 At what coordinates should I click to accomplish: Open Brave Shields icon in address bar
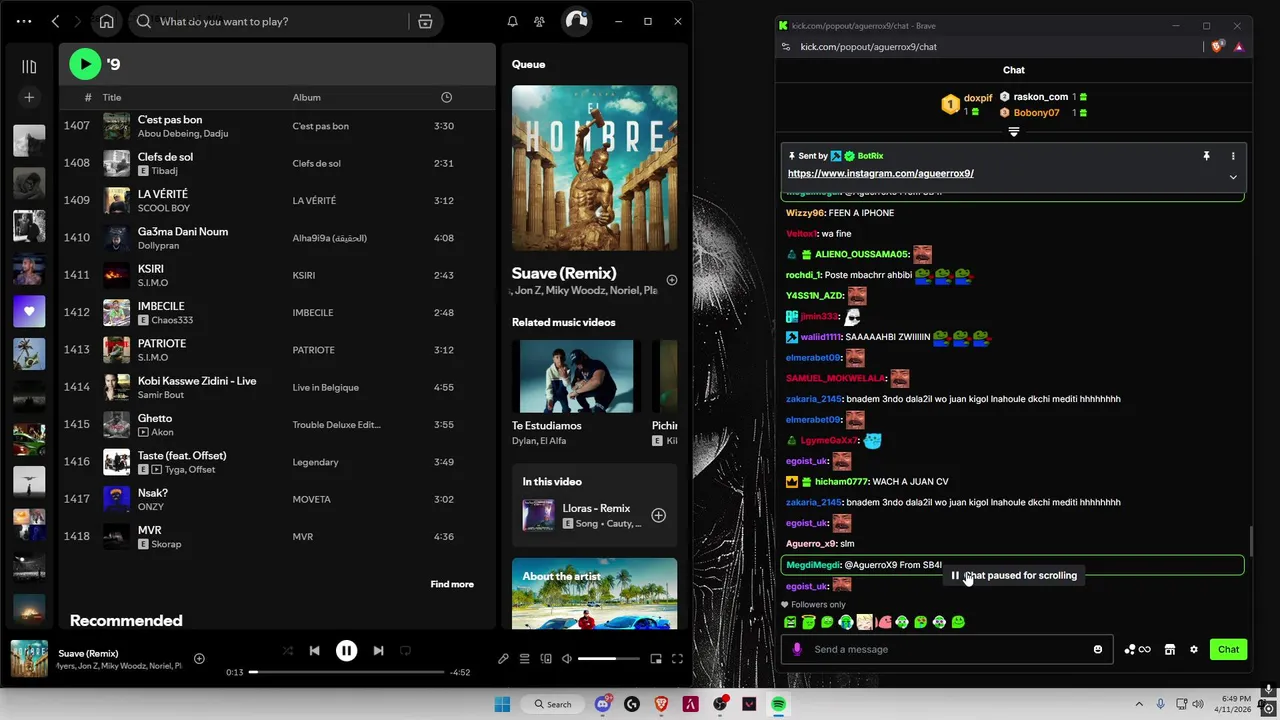pyautogui.click(x=1217, y=46)
